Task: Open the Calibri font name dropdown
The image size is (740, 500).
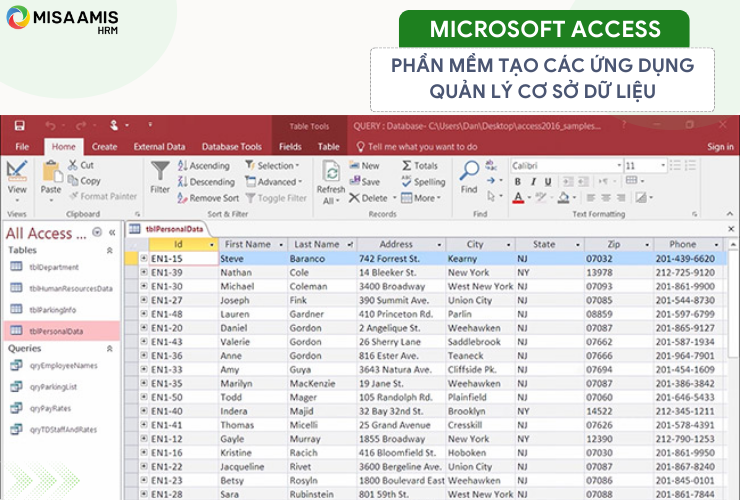Action: tap(619, 166)
